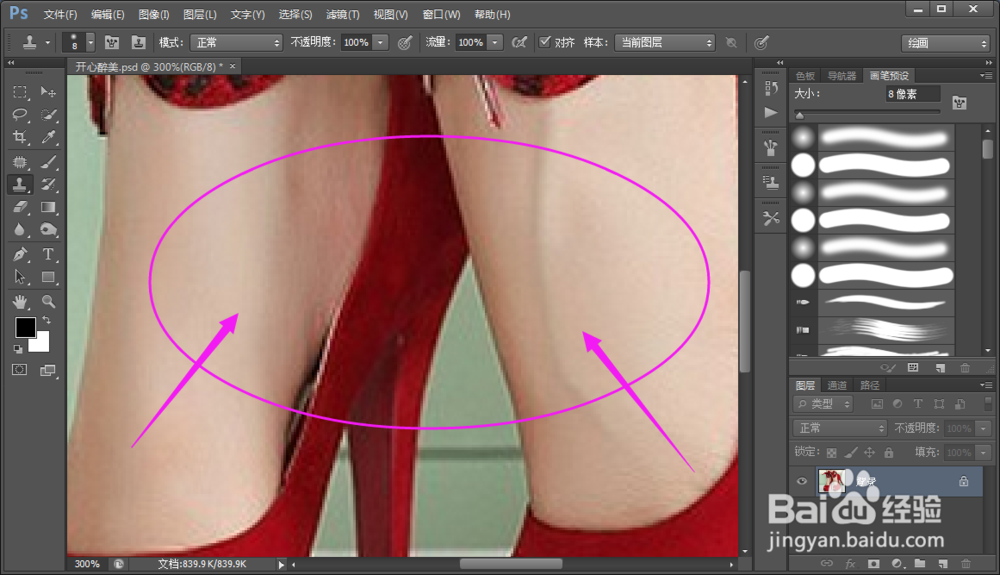Select the History Brush tool
Screen dimensions: 1000x575
point(48,184)
